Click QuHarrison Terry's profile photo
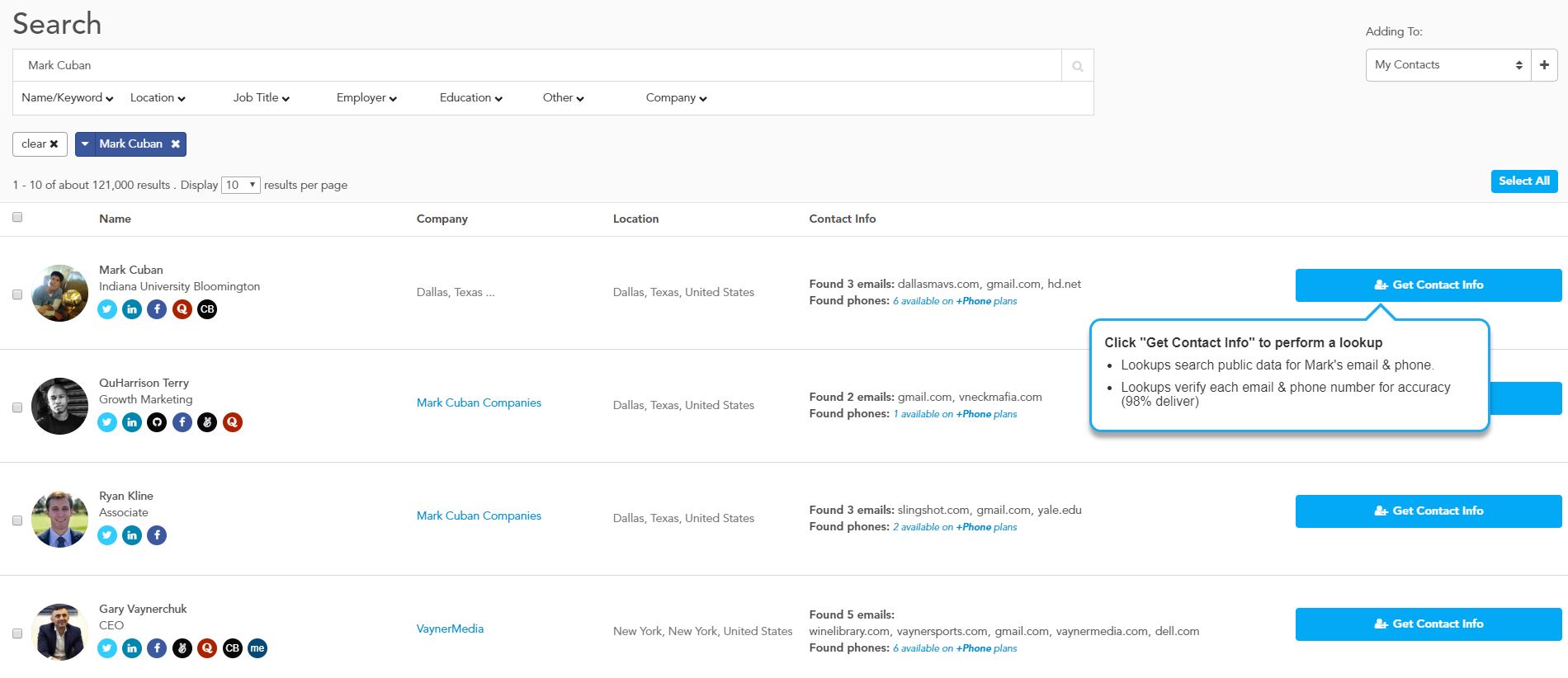The width and height of the screenshot is (1568, 678). tap(59, 406)
